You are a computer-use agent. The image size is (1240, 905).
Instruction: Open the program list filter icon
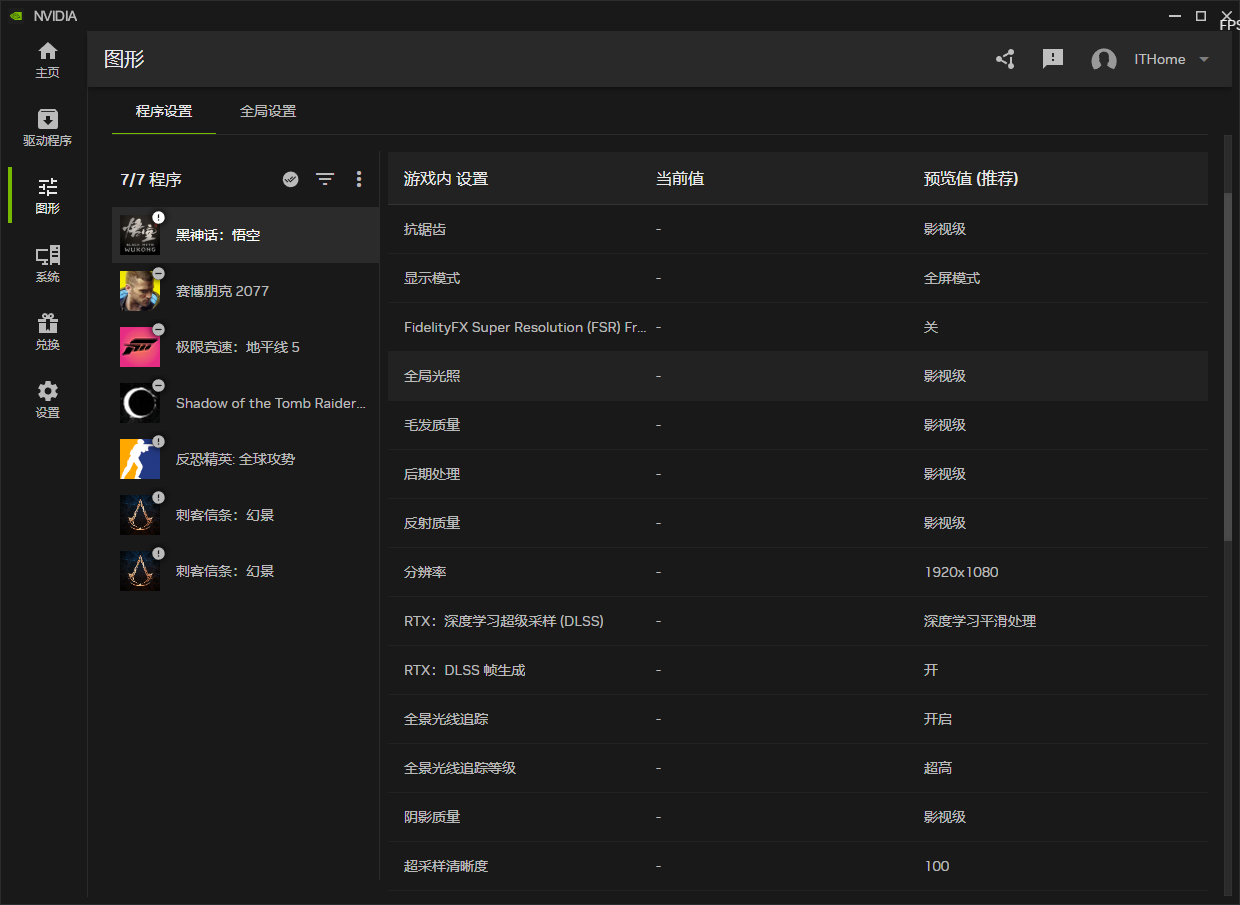coord(325,179)
